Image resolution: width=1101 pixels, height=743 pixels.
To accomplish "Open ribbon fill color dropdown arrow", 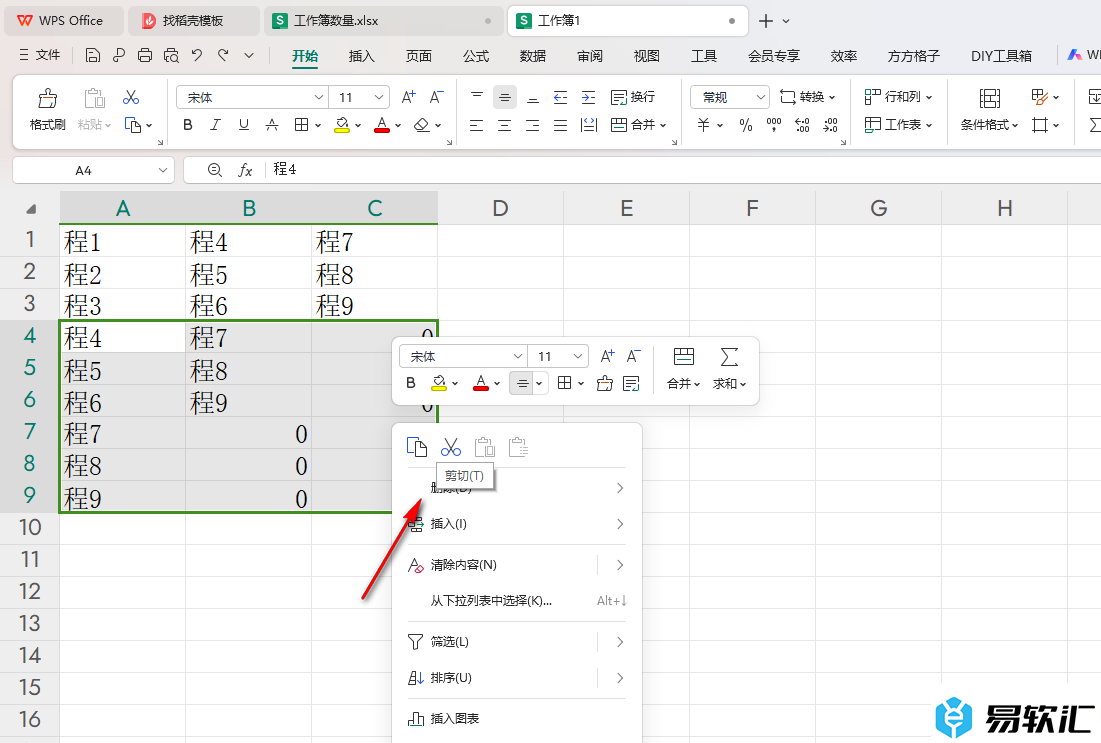I will point(358,126).
